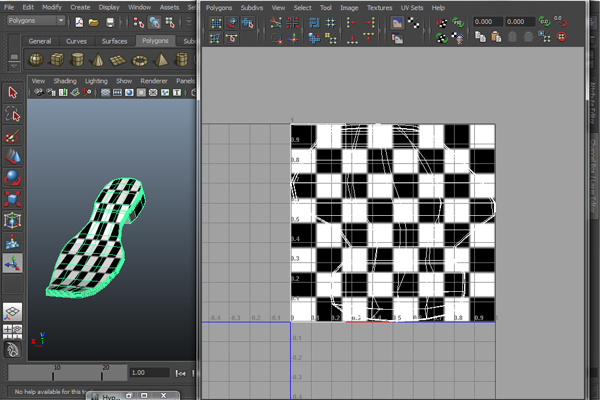
Task: Click the red Cycle UVs icon
Action: point(561,37)
